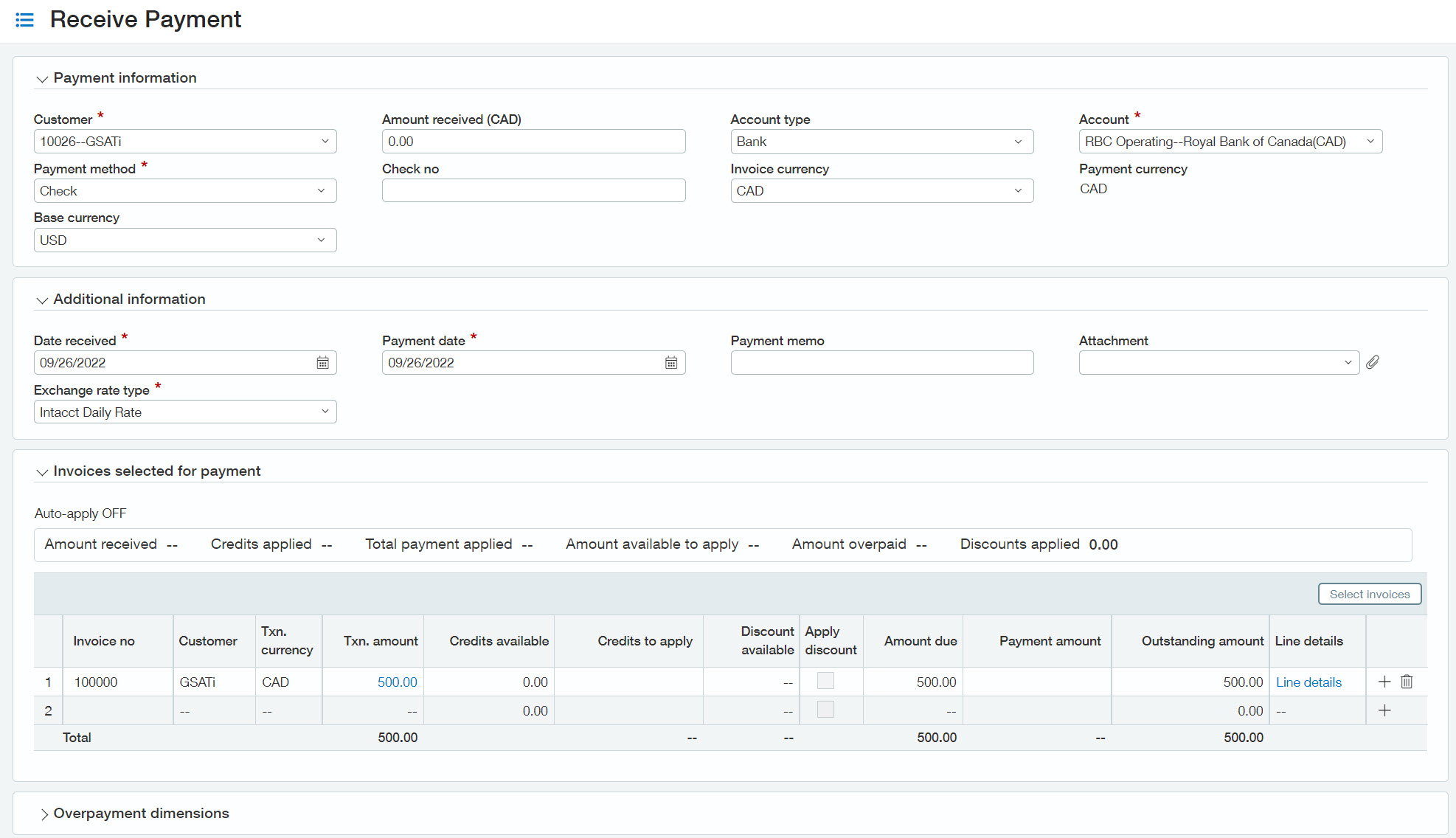
Task: Check Apply discount box in row 2
Action: pyautogui.click(x=825, y=710)
